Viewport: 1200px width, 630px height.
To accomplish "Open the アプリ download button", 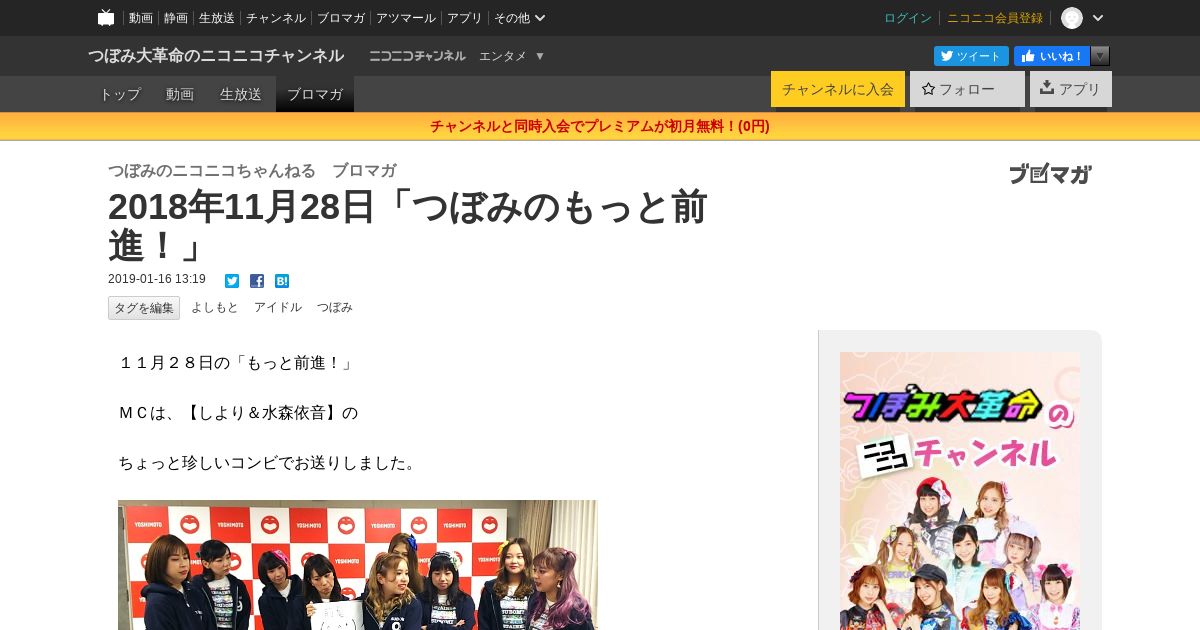I will tap(1071, 89).
